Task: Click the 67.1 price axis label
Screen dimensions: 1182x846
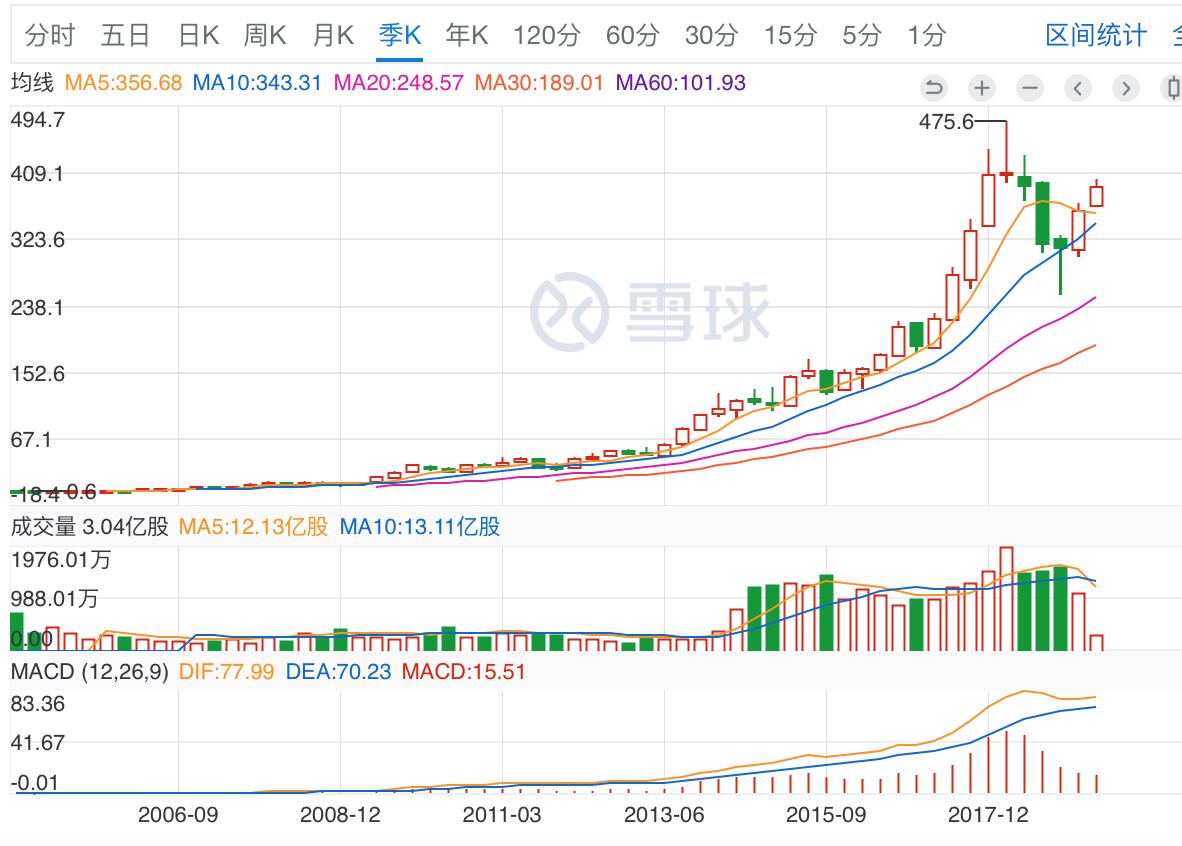Action: tap(31, 440)
